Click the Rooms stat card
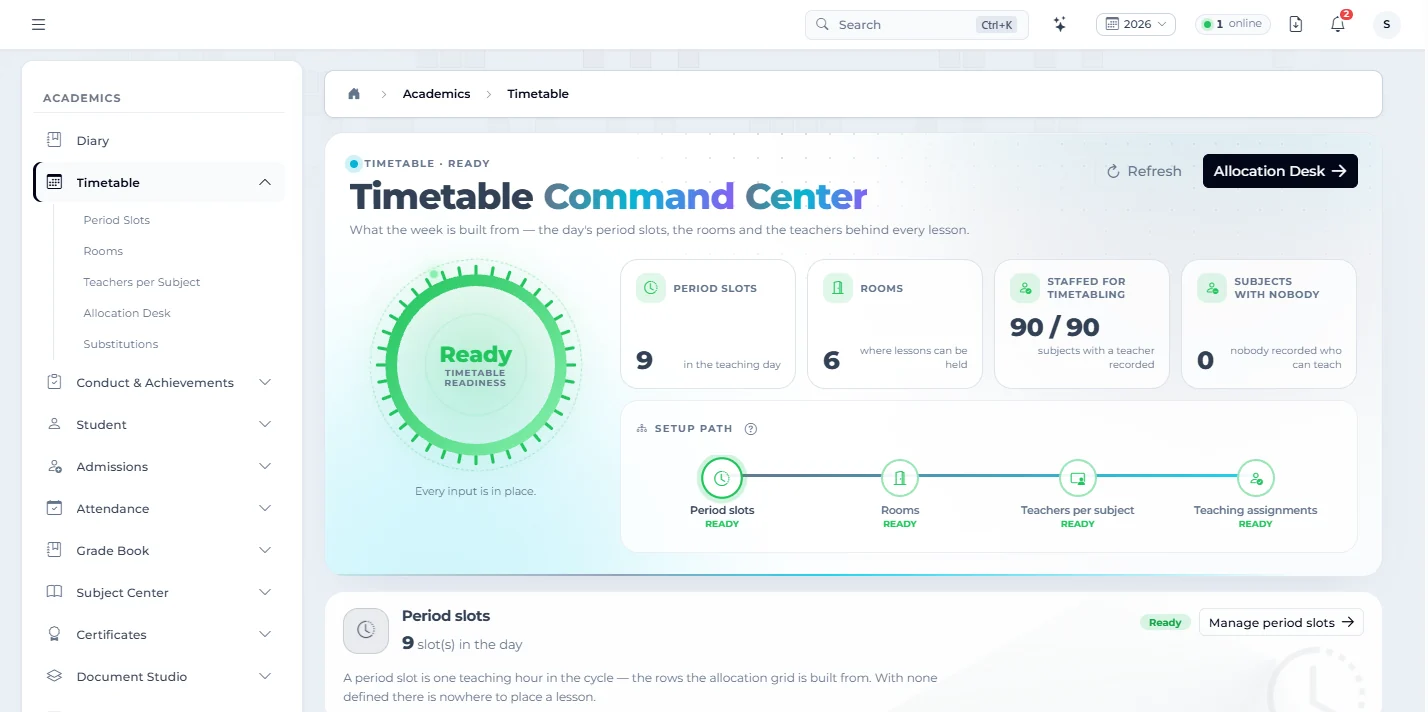The image size is (1428, 712). pos(895,324)
